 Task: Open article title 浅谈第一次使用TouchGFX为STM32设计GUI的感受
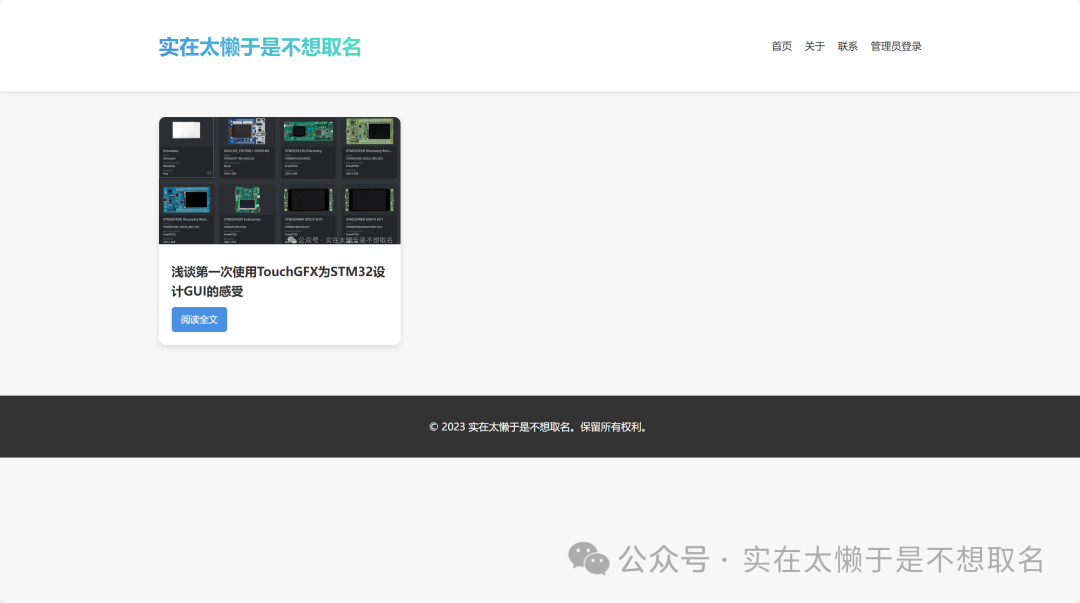pyautogui.click(x=278, y=281)
